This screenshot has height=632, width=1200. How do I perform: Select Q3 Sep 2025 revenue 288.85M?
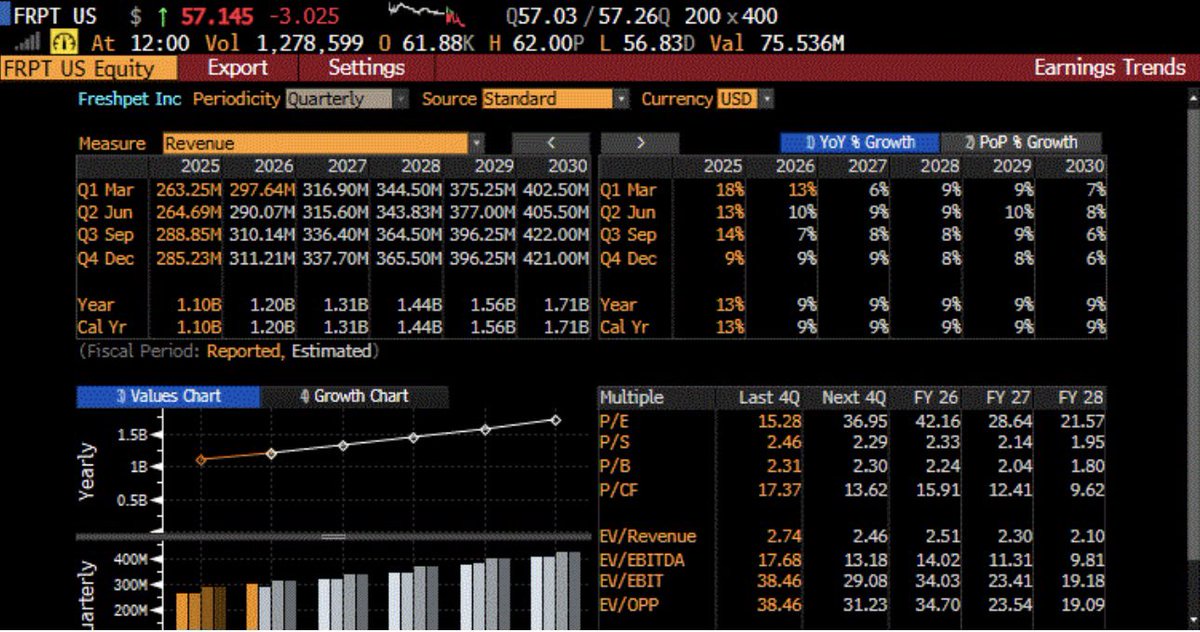click(x=187, y=235)
